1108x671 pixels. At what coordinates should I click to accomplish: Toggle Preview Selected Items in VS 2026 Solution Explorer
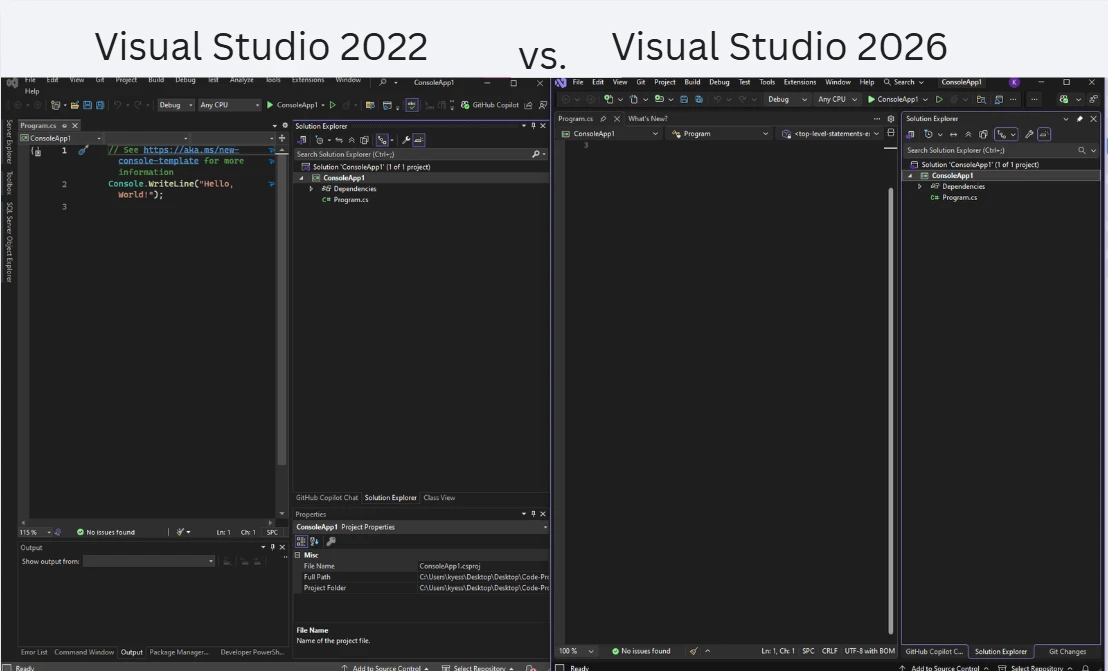1043,134
